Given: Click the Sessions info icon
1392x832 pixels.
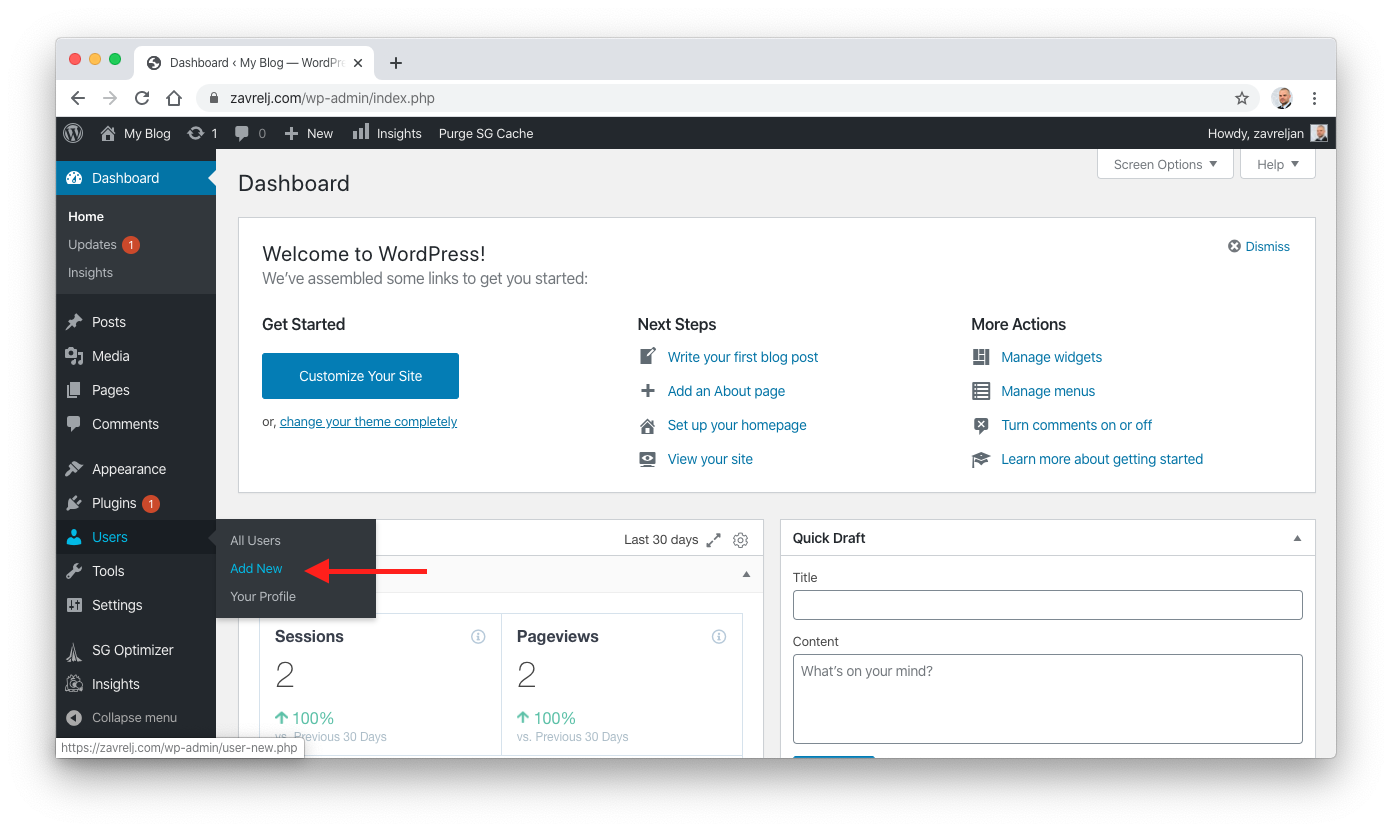Looking at the screenshot, I should click(478, 637).
